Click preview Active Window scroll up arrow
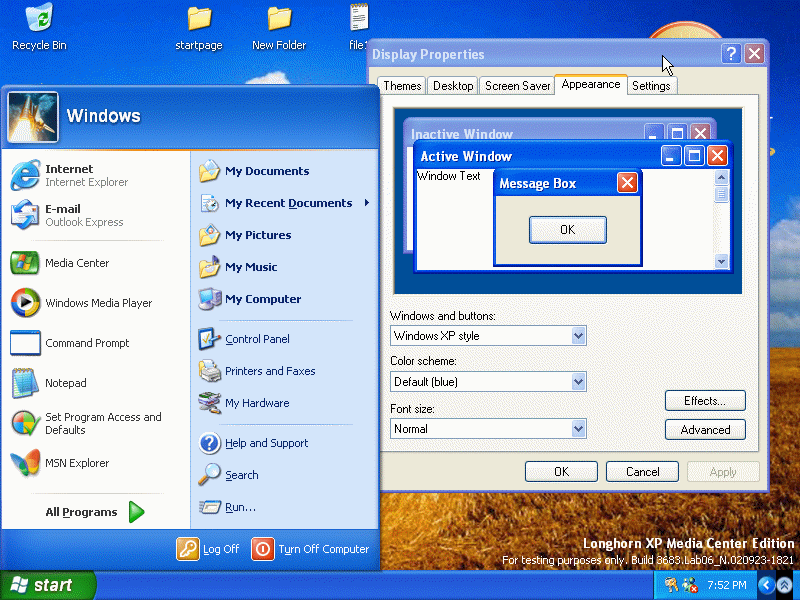 [721, 178]
